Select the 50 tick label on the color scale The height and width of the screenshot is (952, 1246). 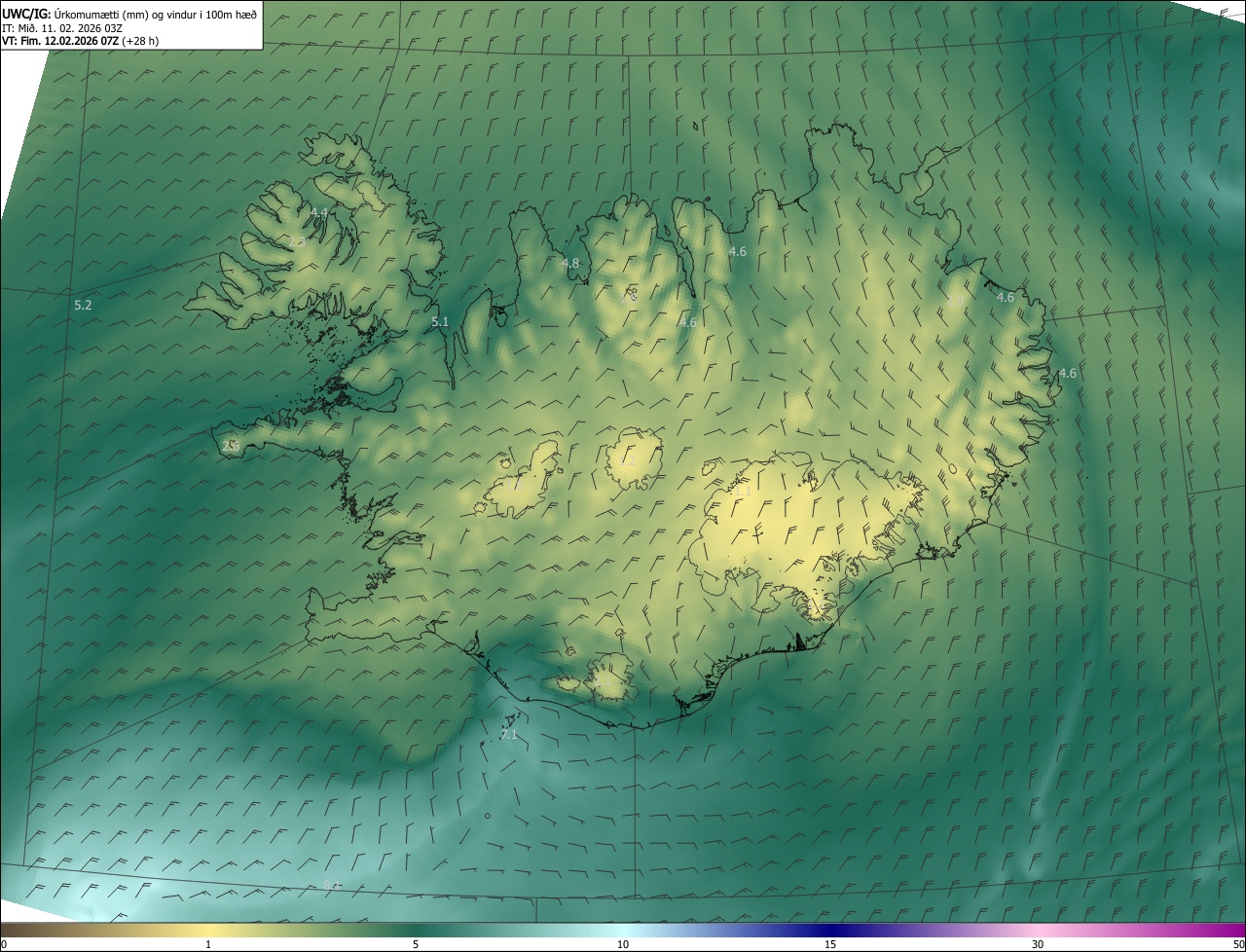point(1238,944)
